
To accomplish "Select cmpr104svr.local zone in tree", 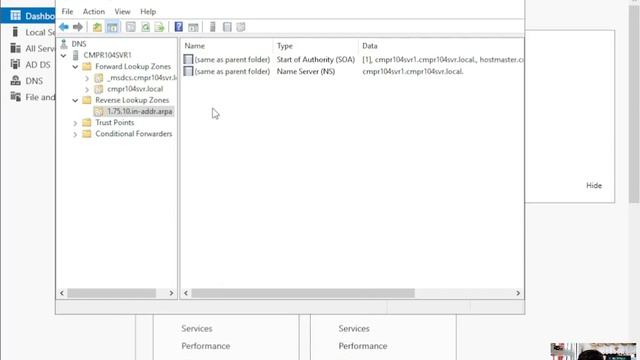I will [135, 89].
